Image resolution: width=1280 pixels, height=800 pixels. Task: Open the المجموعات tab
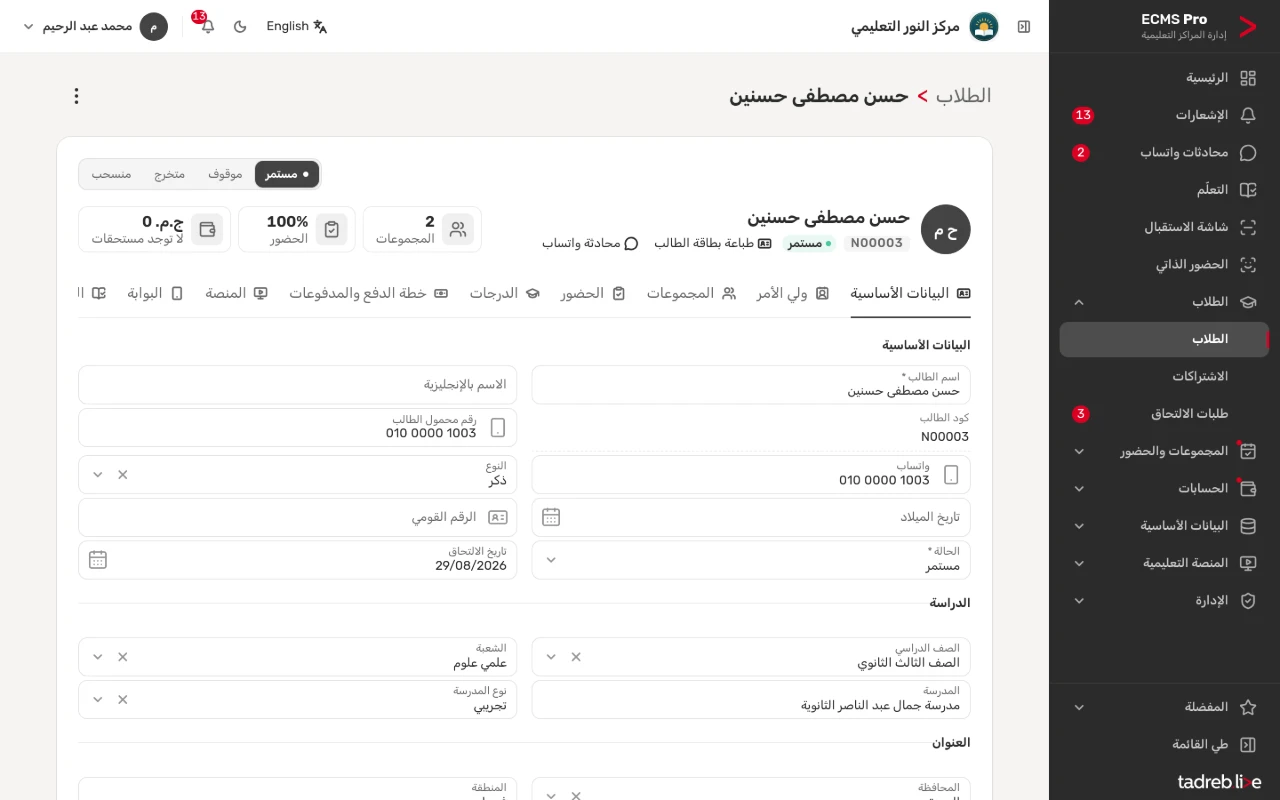coord(691,293)
